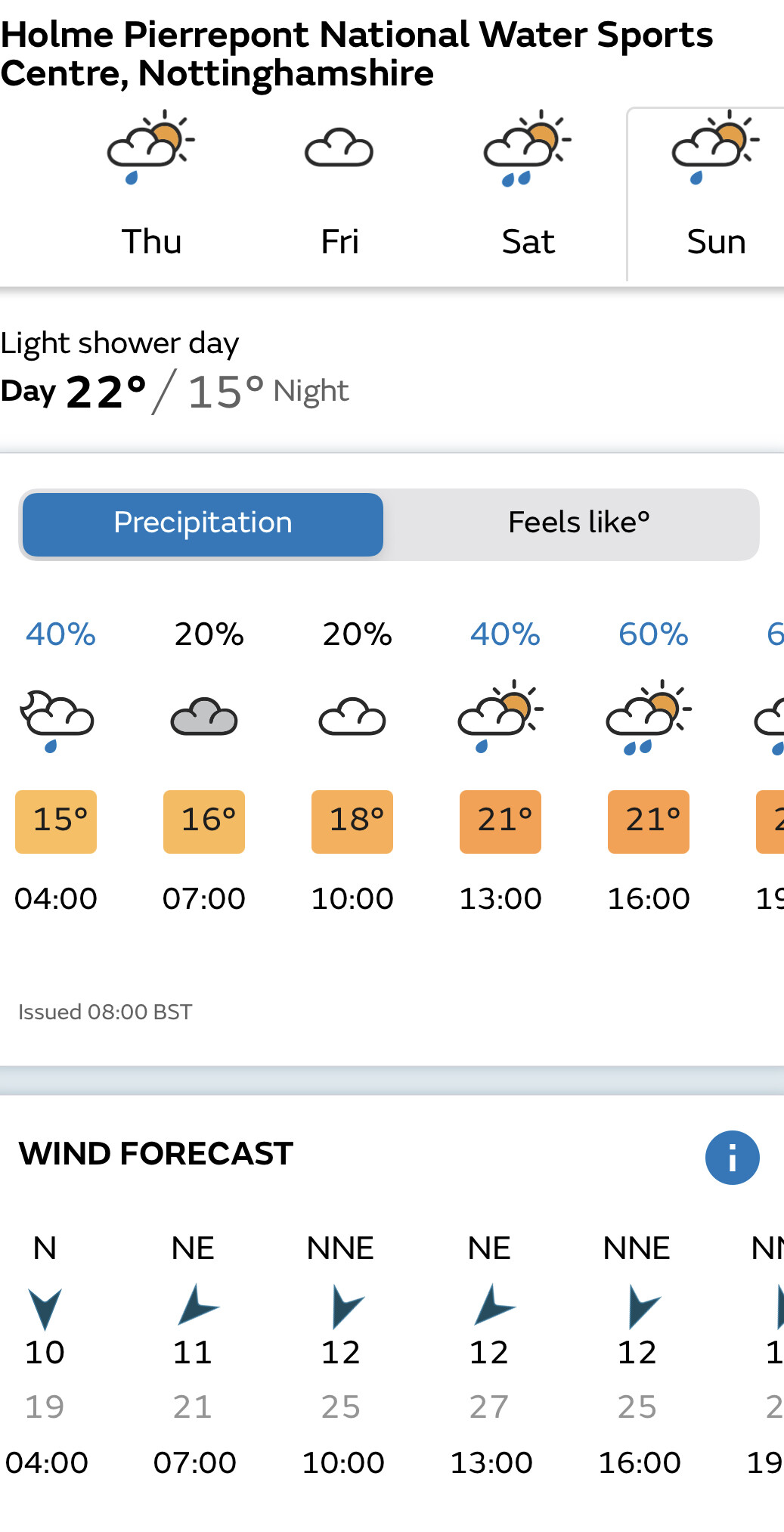
Task: Open the wind forecast info icon
Action: click(x=732, y=1157)
